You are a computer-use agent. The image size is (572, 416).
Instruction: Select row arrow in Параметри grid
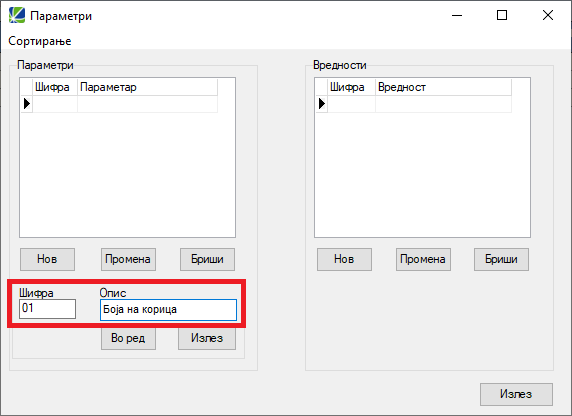(27, 104)
